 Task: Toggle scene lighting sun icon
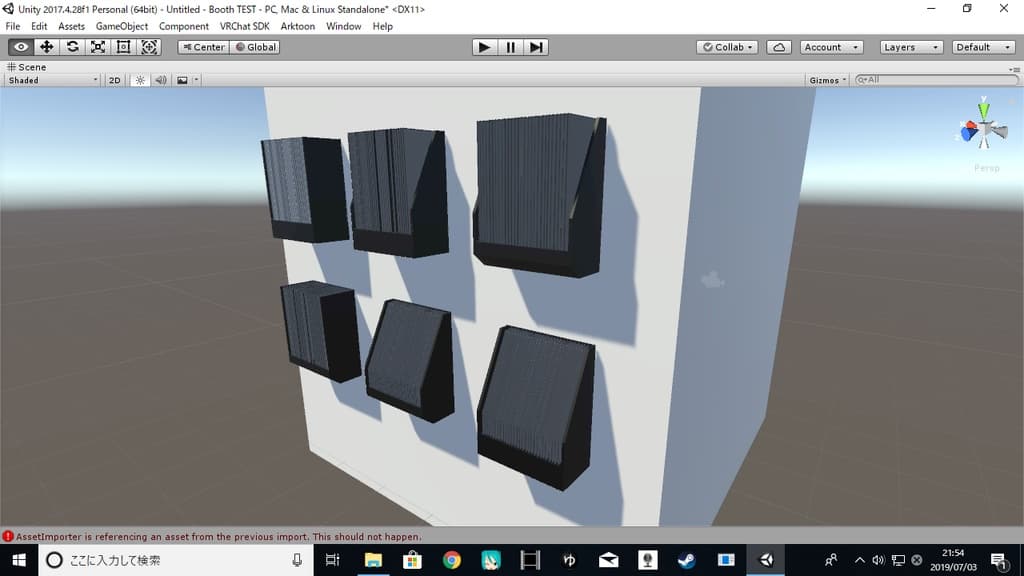(x=139, y=80)
